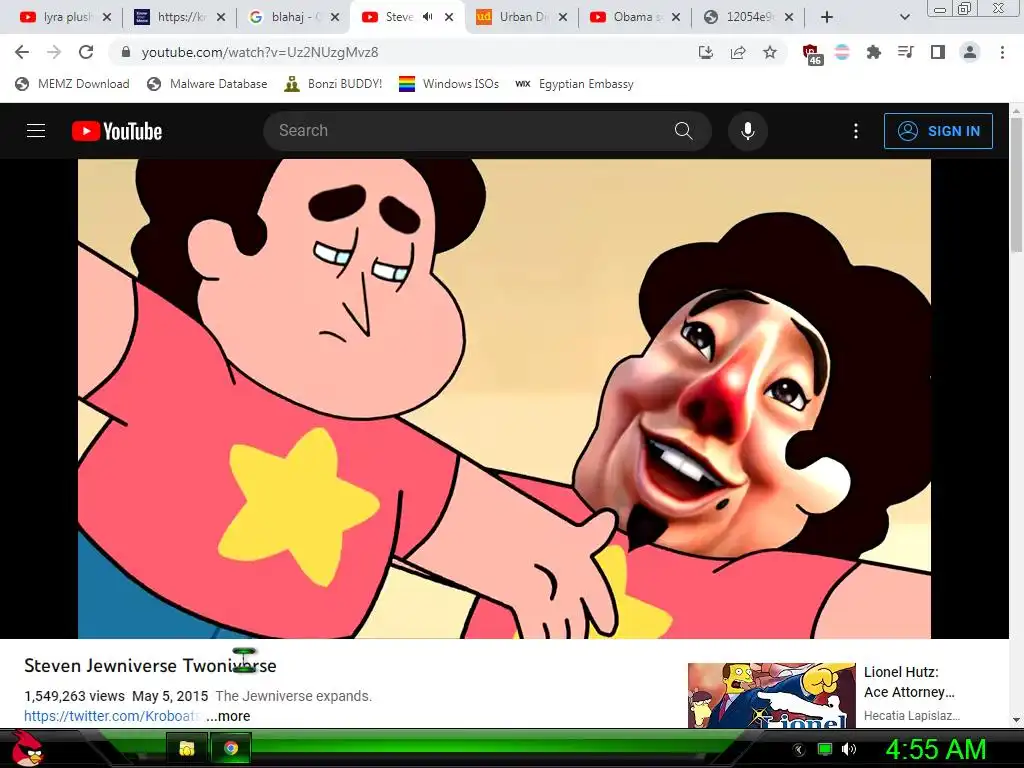Bookmark this page with the star icon
Screen dimensions: 1024x768
[770, 52]
